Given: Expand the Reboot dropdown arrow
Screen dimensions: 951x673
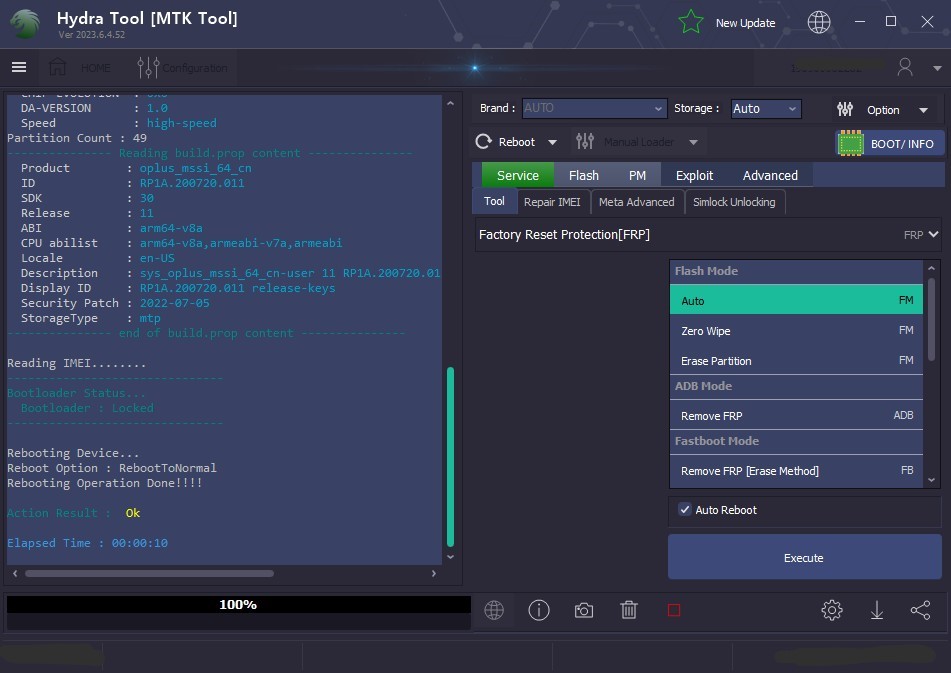Looking at the screenshot, I should coord(553,142).
